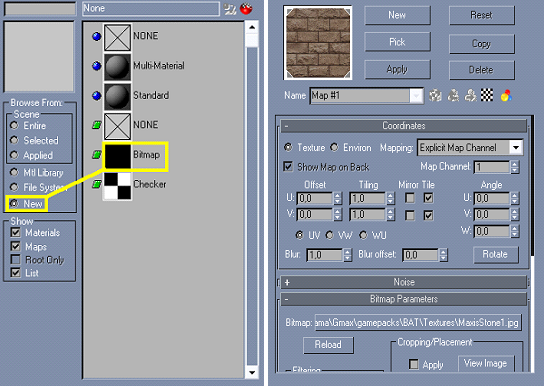This screenshot has width=544, height=386.
Task: Click blue sphere icon beside Multi-Material
Action: click(96, 66)
